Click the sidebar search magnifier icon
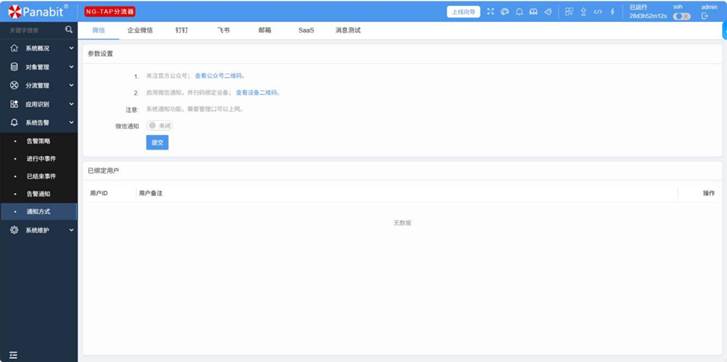Image resolution: width=727 pixels, height=362 pixels. tap(69, 30)
